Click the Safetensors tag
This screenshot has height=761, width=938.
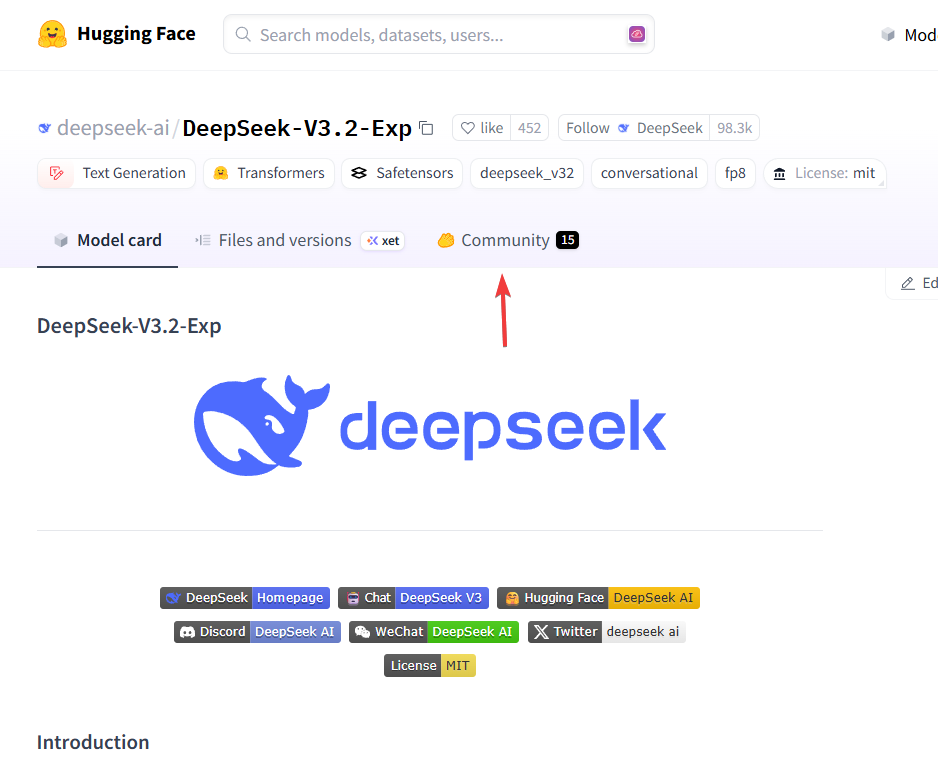(402, 173)
